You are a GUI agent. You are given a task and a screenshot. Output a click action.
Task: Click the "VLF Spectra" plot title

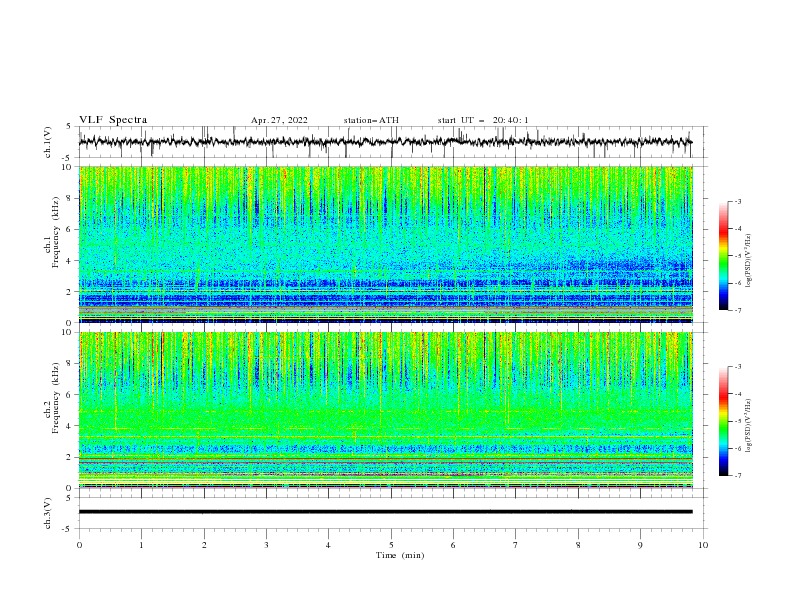coord(113,120)
